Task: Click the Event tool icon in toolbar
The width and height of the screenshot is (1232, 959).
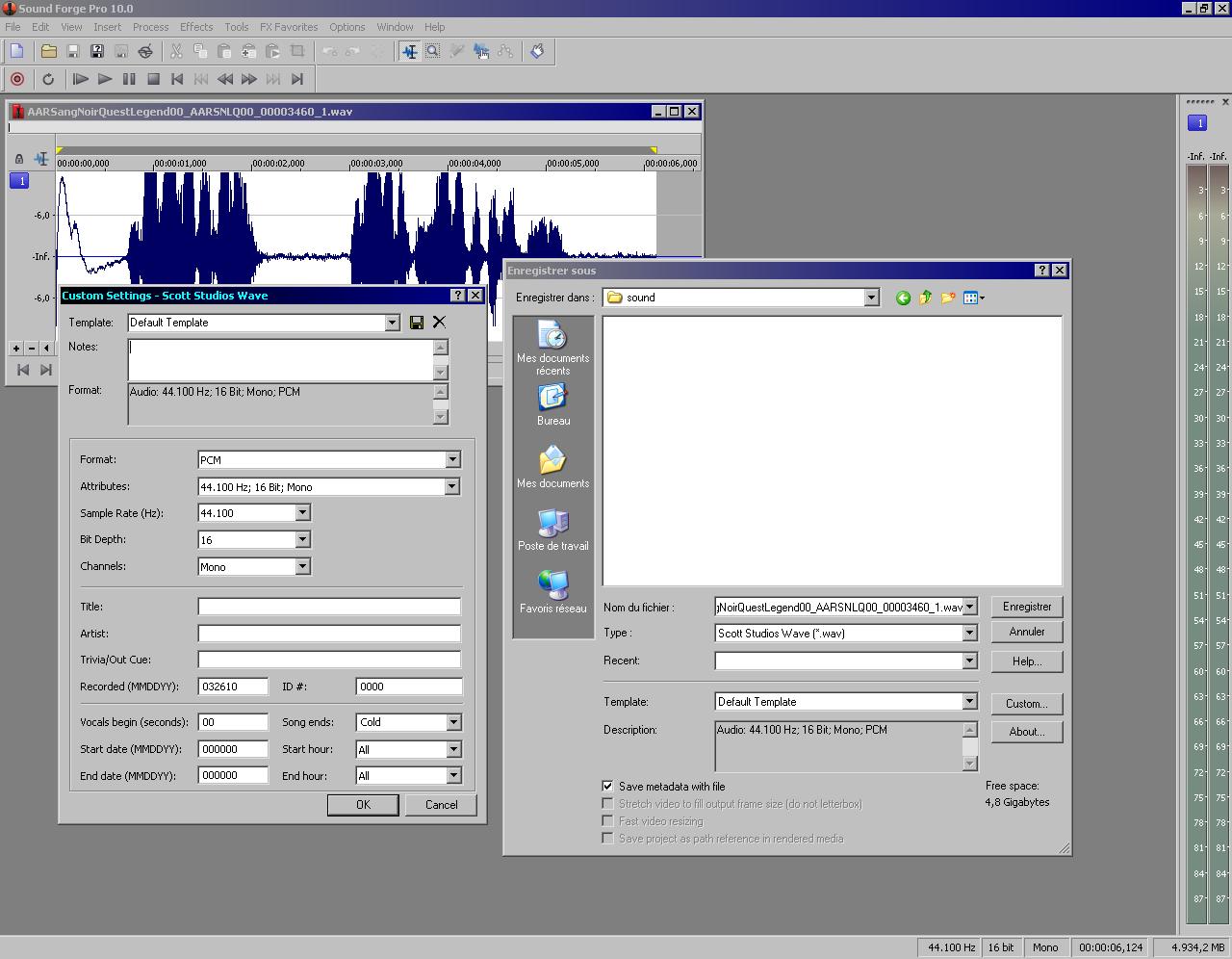Action: (481, 51)
